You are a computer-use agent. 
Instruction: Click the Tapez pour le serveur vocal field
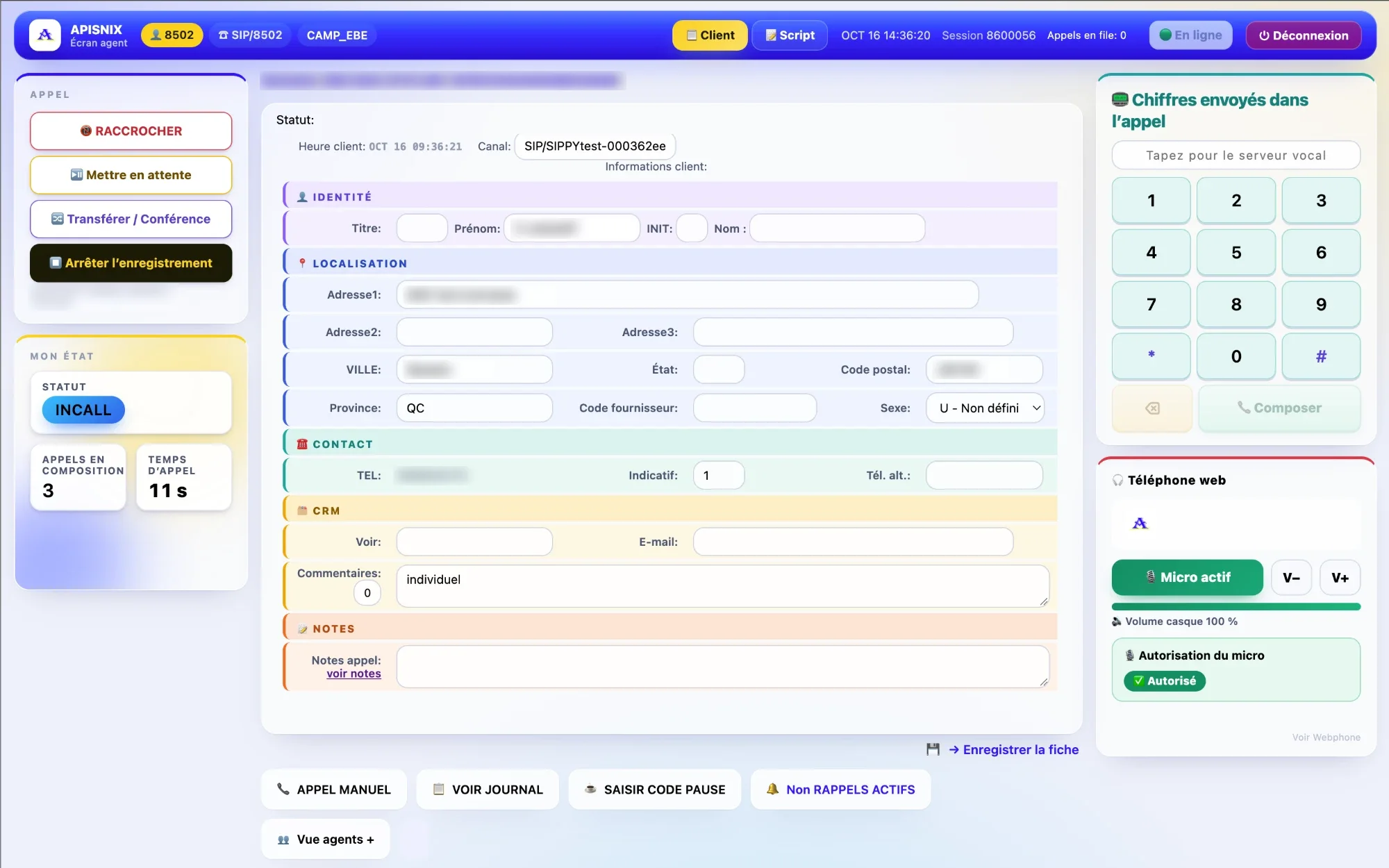[1236, 155]
